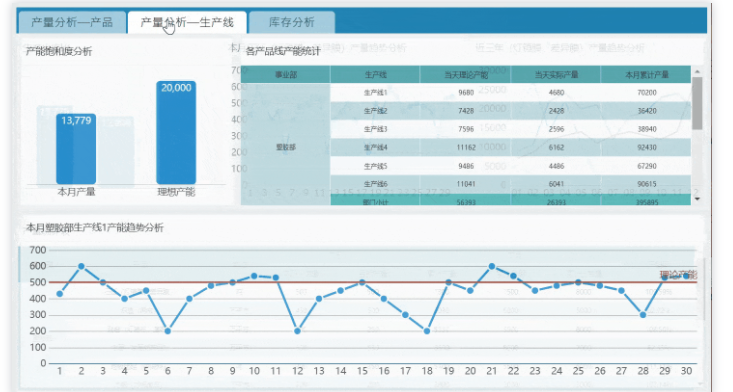Click the day 15 data point on trend line
Screen dimensions: 733x392
(362, 282)
